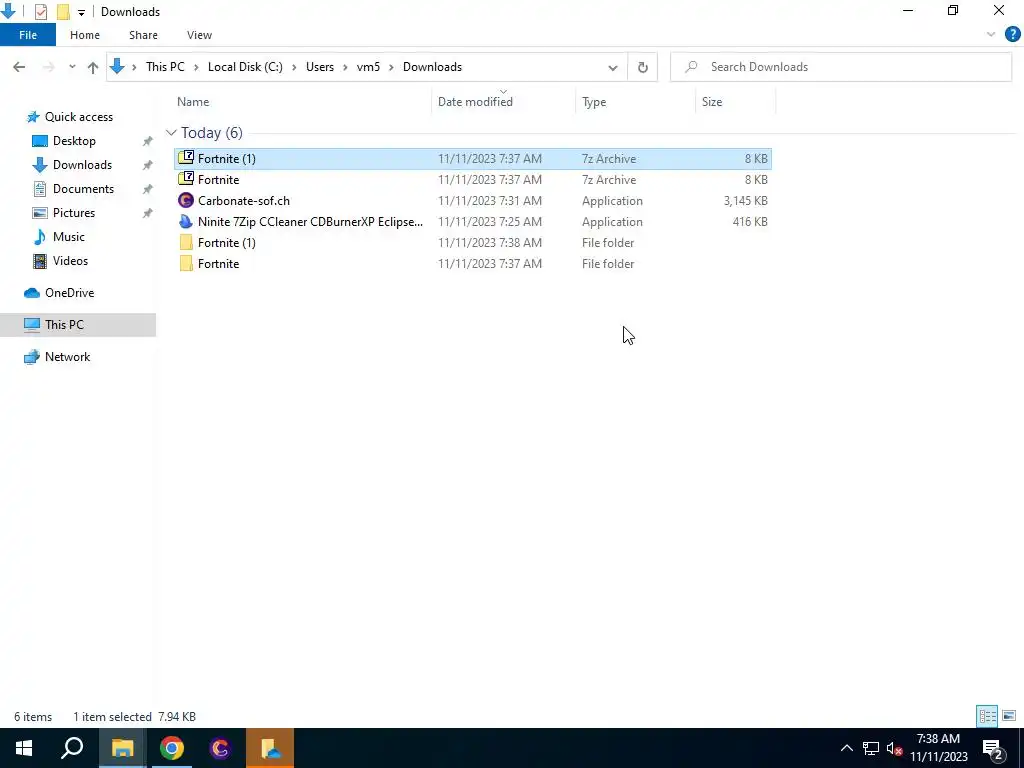
Task: Open the network tray icon
Action: click(871, 748)
